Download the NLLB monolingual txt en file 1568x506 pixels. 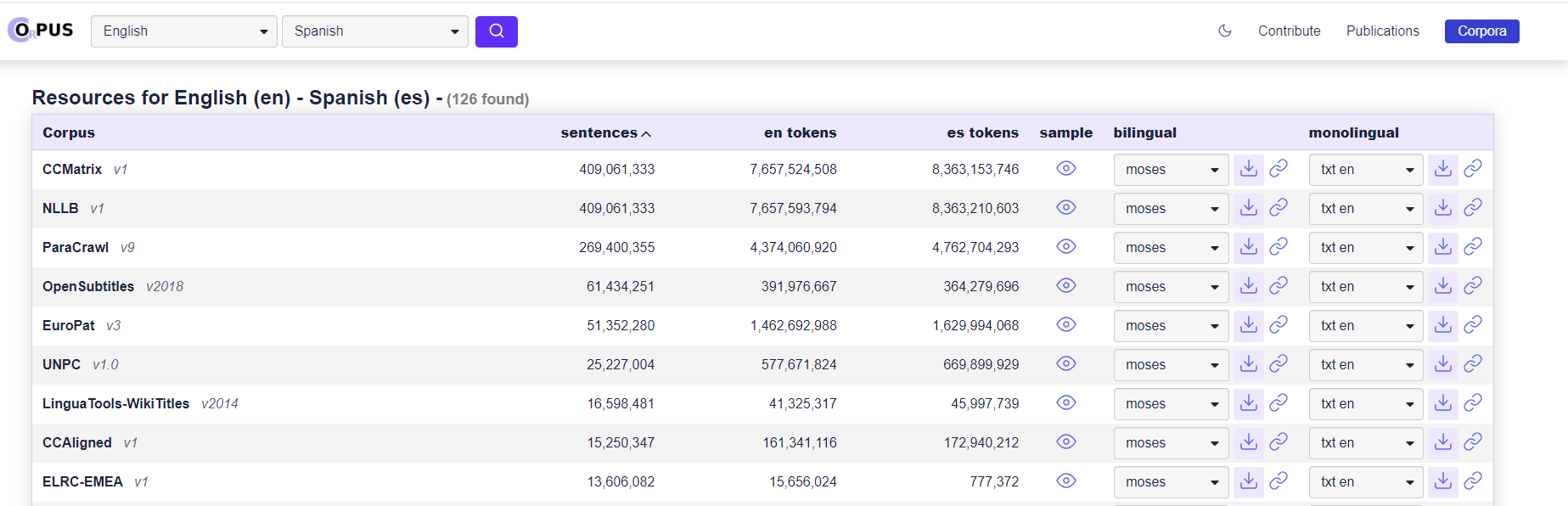tap(1442, 208)
